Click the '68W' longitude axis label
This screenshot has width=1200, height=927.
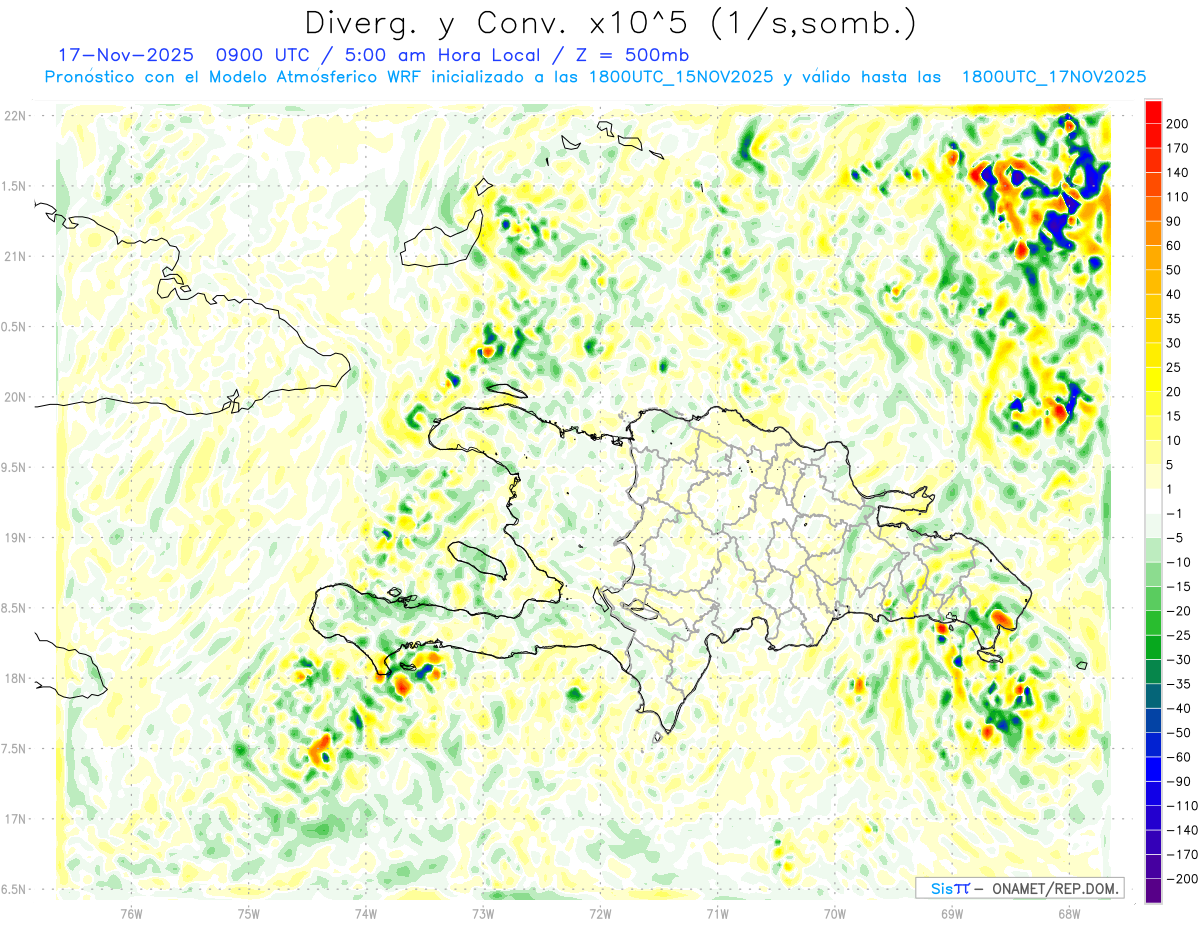point(1069,913)
